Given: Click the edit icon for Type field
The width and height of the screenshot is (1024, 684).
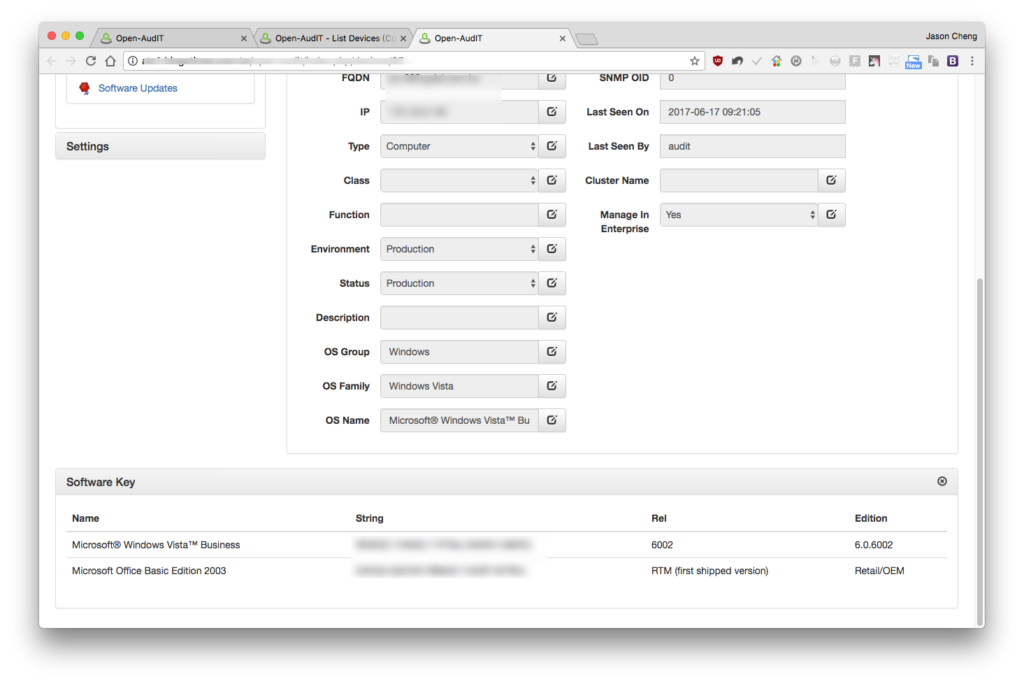Looking at the screenshot, I should tap(552, 146).
